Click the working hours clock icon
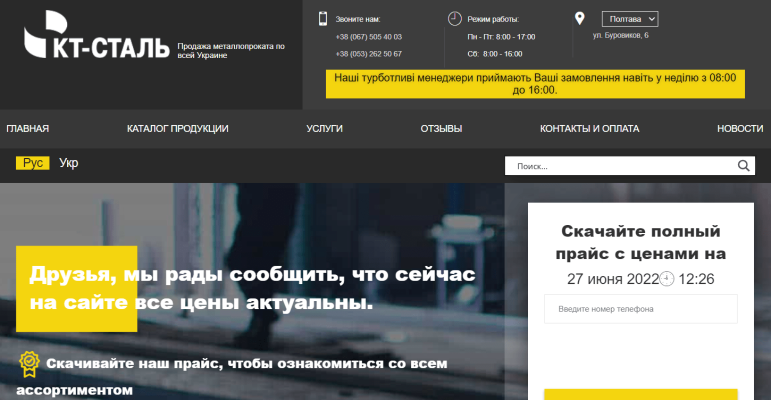The width and height of the screenshot is (771, 400). 454,18
